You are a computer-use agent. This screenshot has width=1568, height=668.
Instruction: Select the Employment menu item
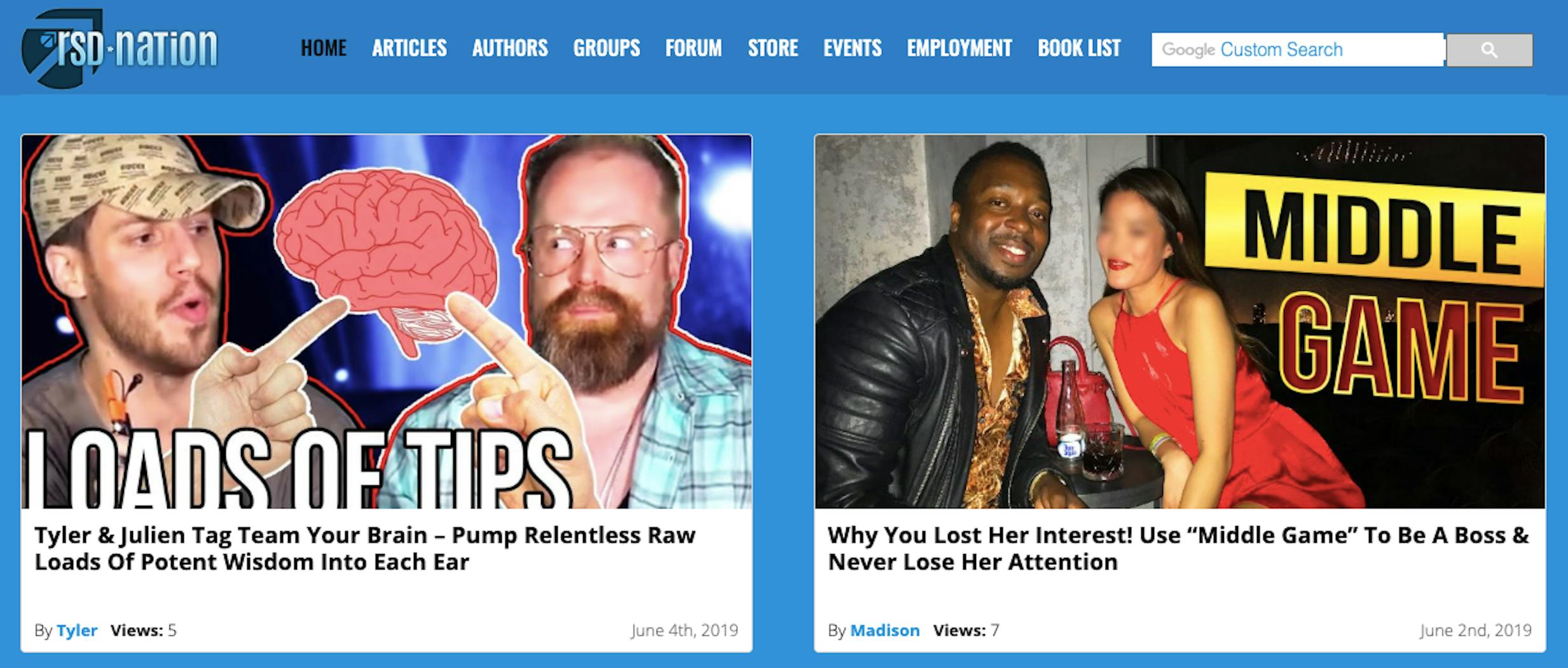tap(959, 48)
